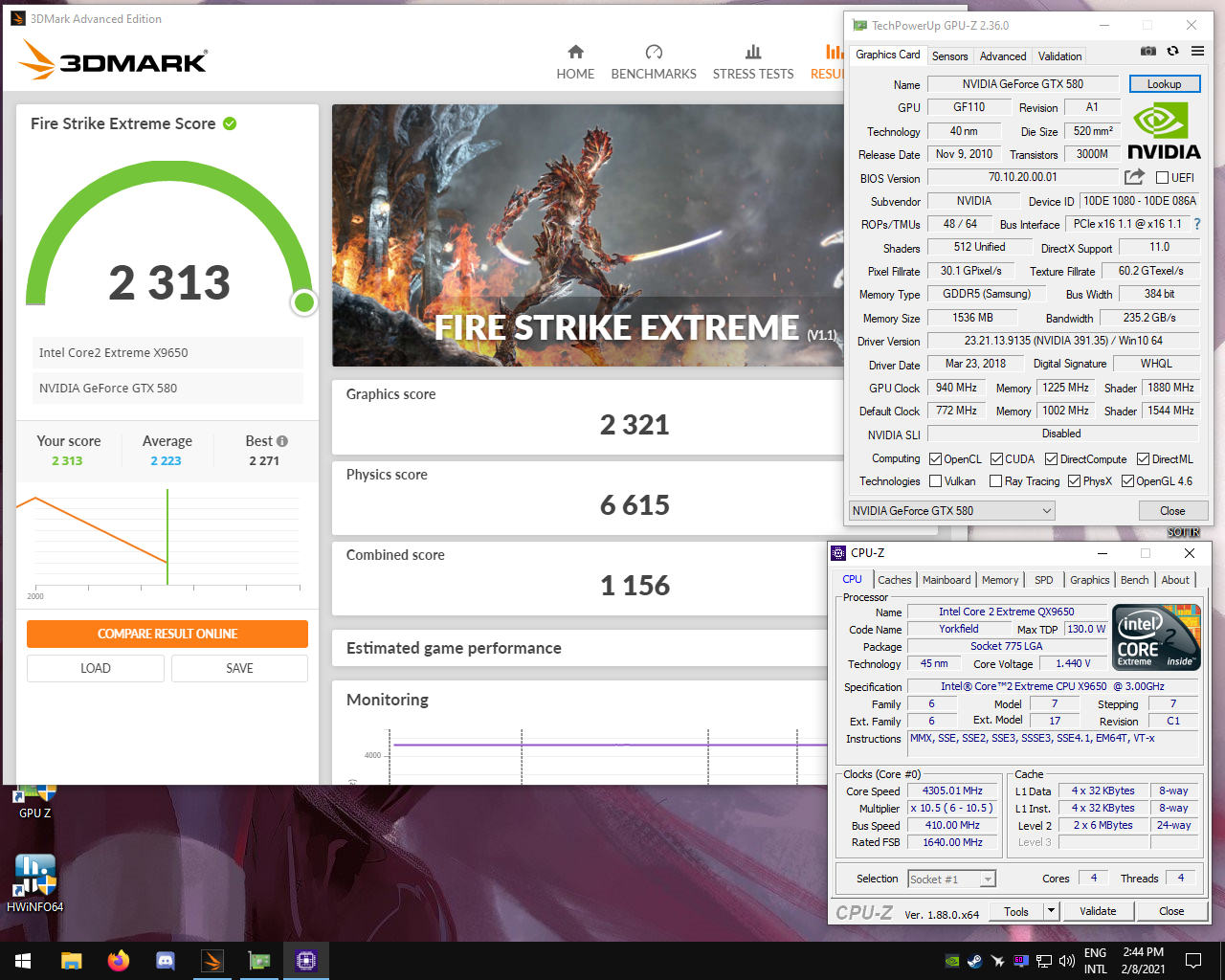Switch to CPU-Z in the taskbar
This screenshot has height=980, width=1225.
[x=306, y=961]
